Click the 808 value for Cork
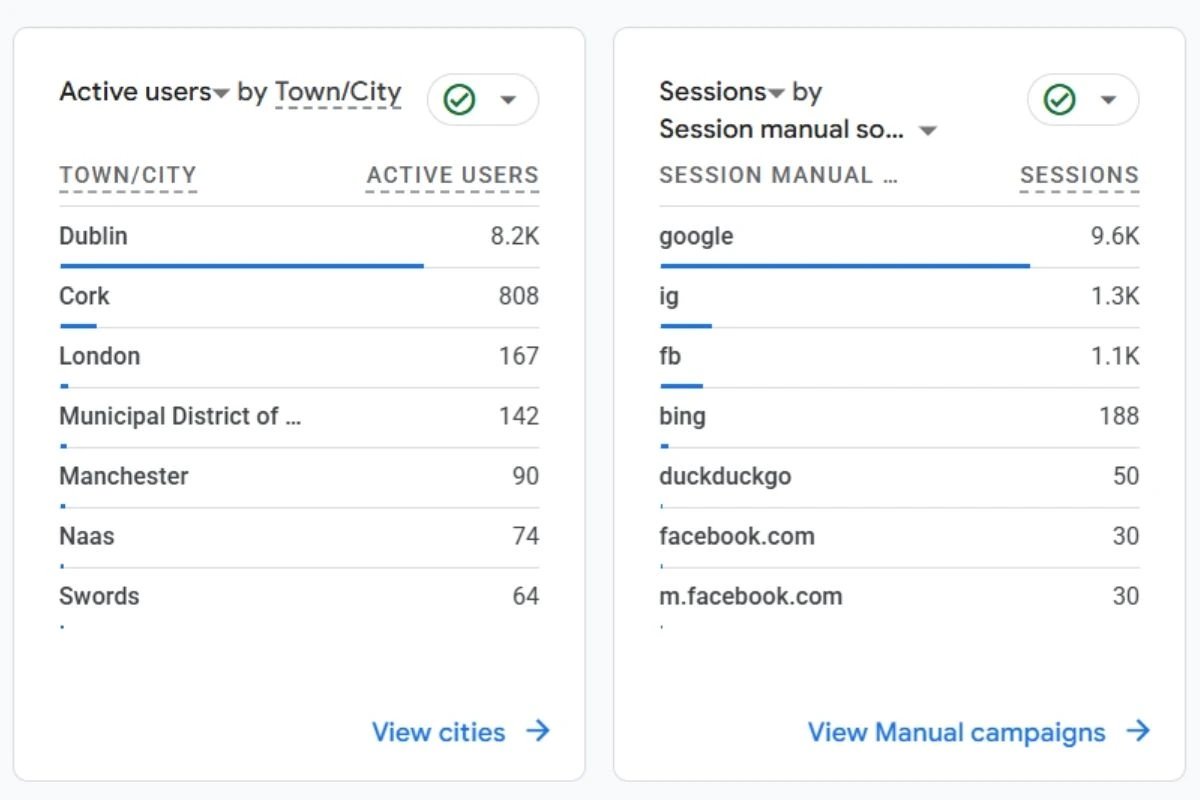This screenshot has height=800, width=1200. pos(519,296)
